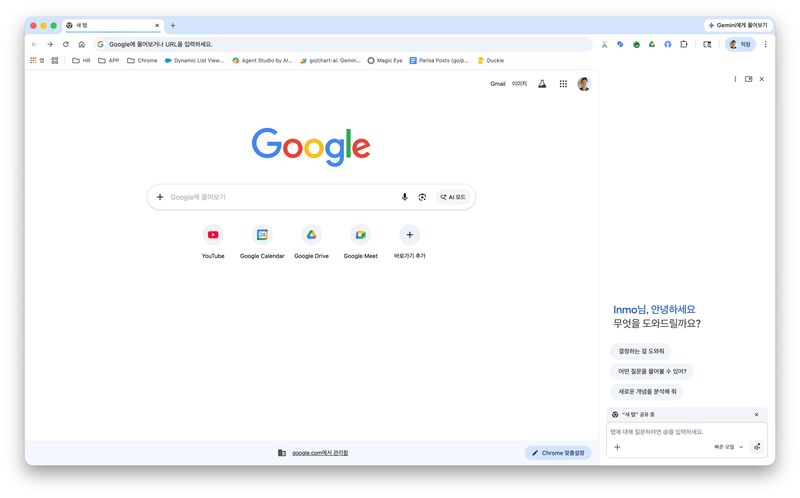Open the Extensions puzzle icon
800x498 pixels.
coord(684,44)
